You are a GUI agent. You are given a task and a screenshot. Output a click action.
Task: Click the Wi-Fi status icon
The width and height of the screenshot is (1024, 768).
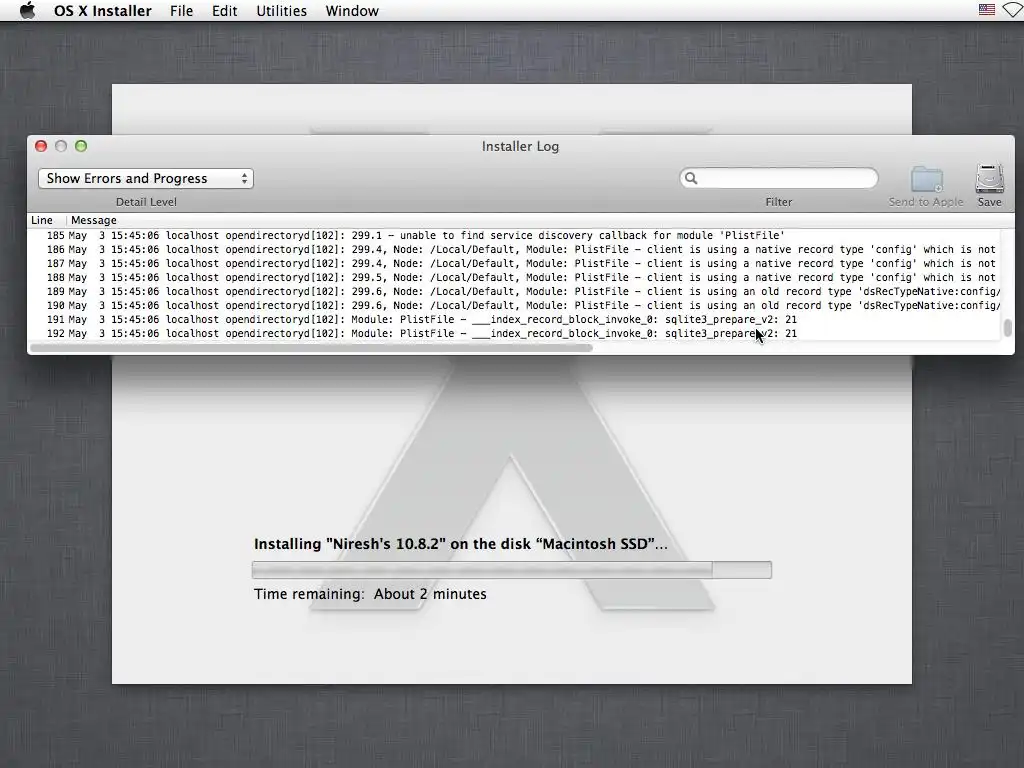pos(1014,10)
